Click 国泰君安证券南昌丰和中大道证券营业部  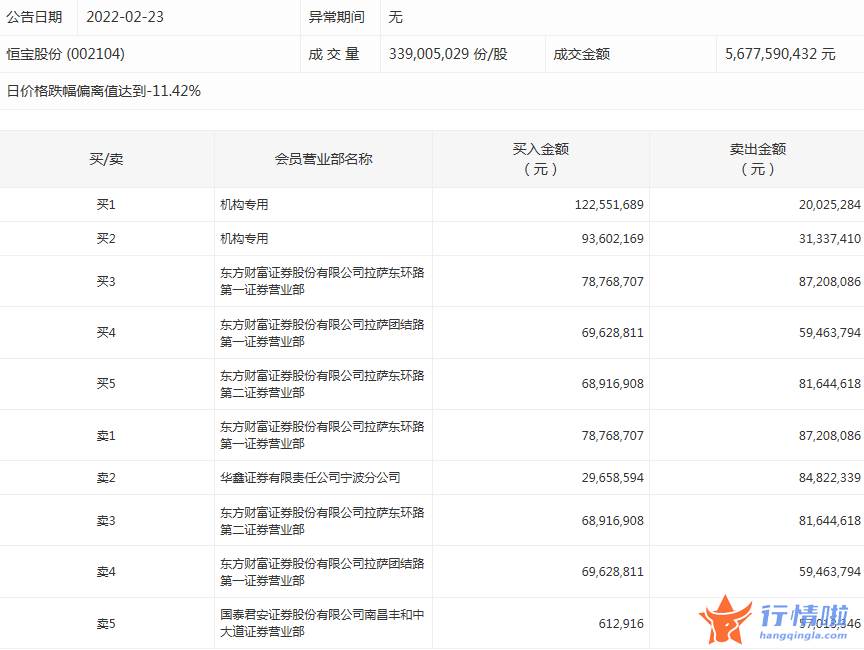(x=322, y=622)
